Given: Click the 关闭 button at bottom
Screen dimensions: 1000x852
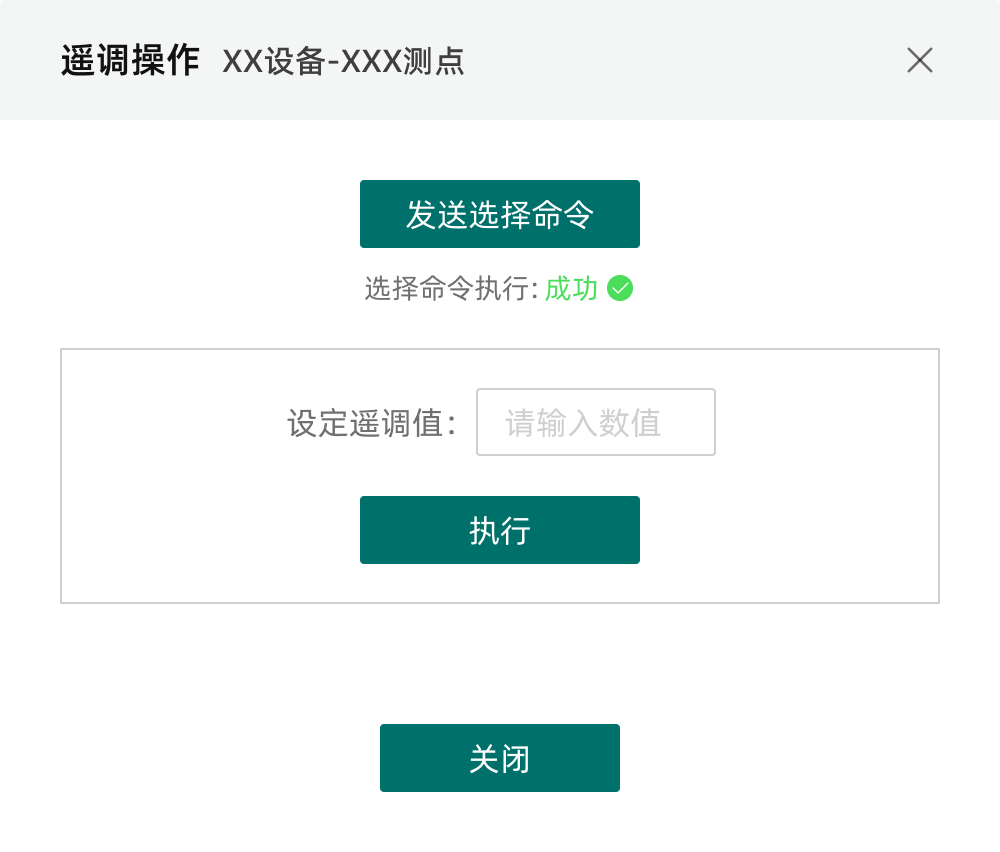Looking at the screenshot, I should [x=499, y=758].
